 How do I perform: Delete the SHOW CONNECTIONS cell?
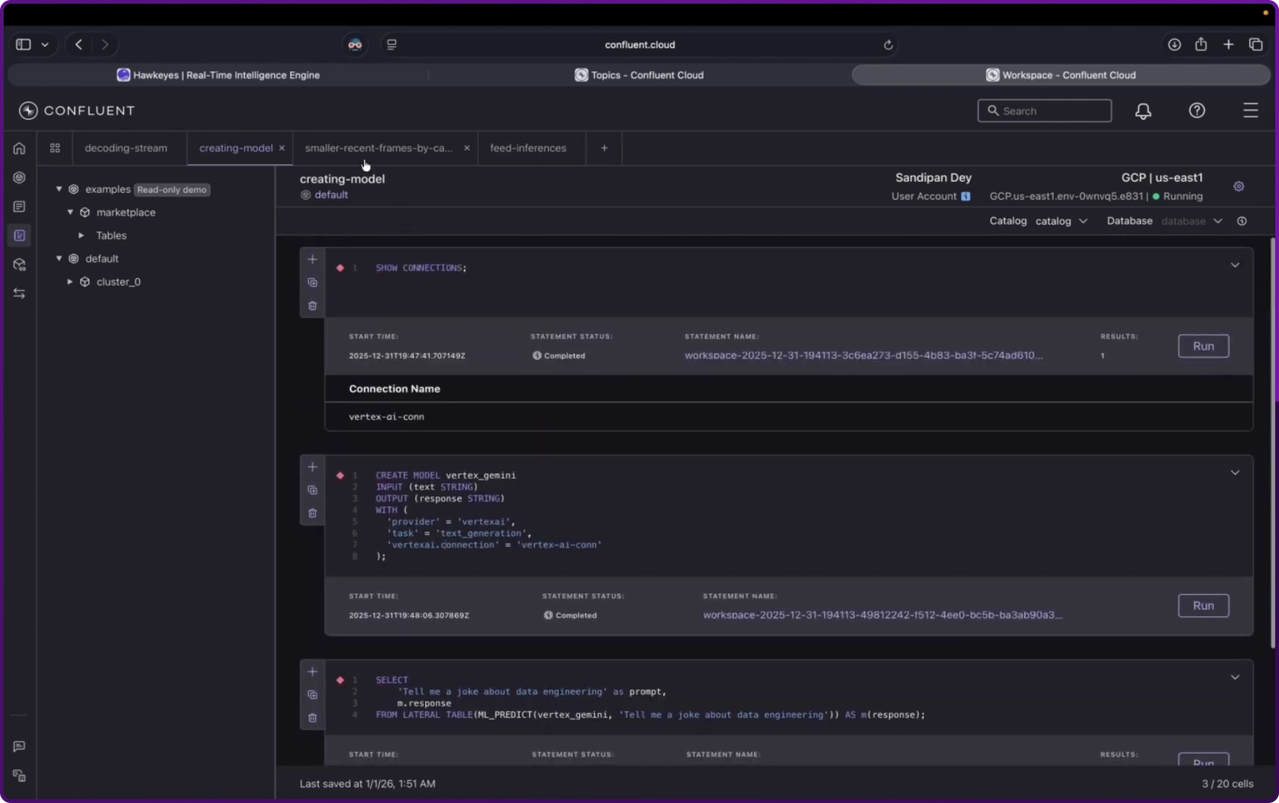pos(312,306)
